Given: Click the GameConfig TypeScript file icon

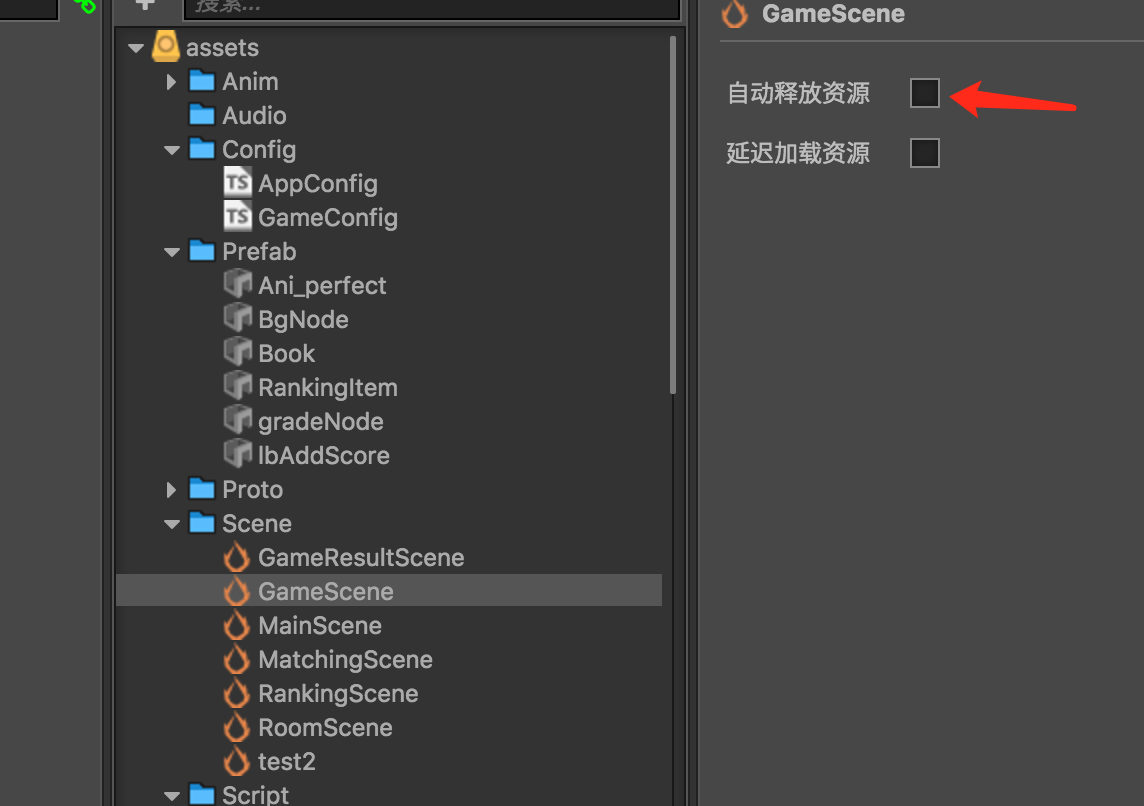Looking at the screenshot, I should (x=237, y=217).
